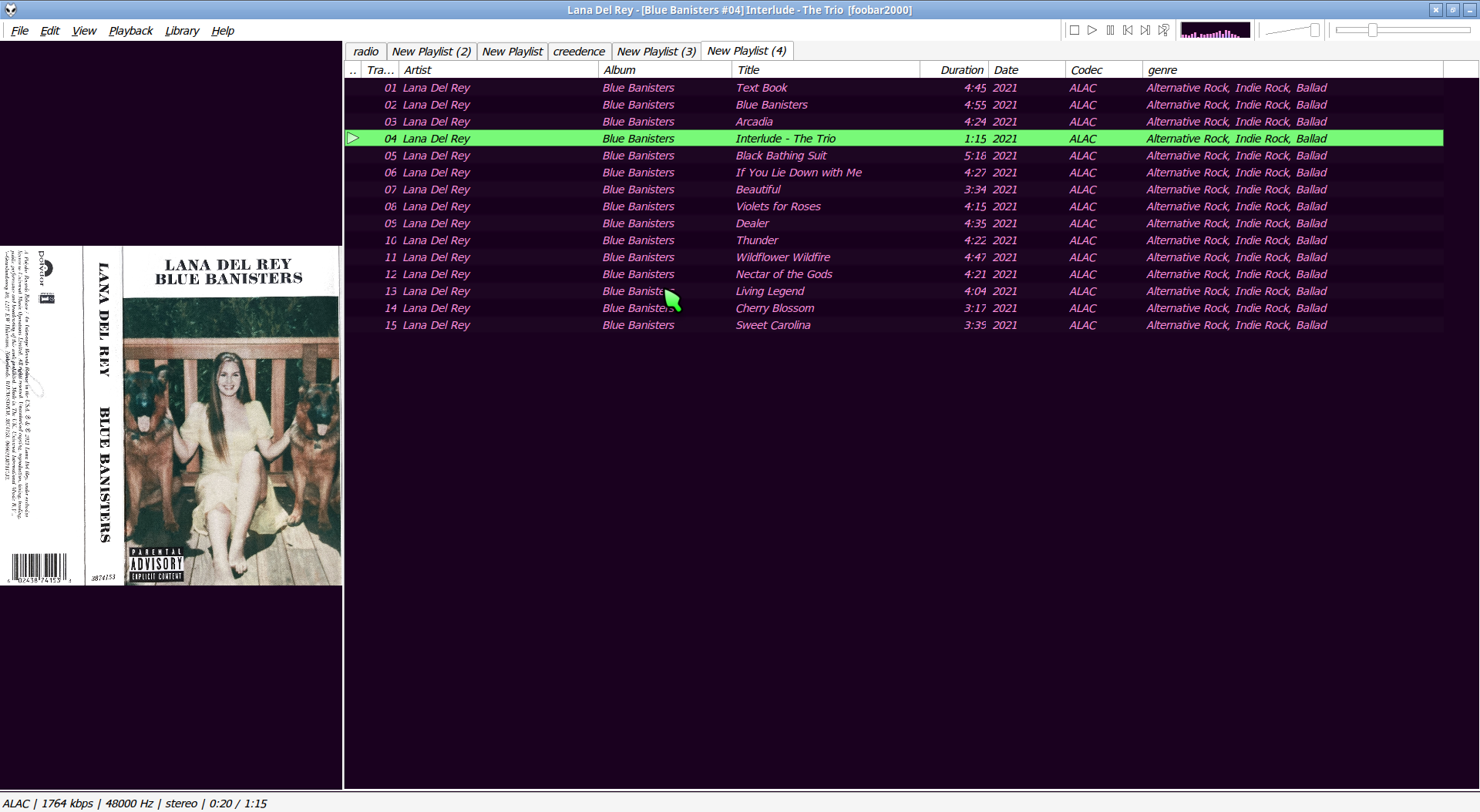Screen dimensions: 1480x812
Task: Click the playing-status column header
Action: 353,70
